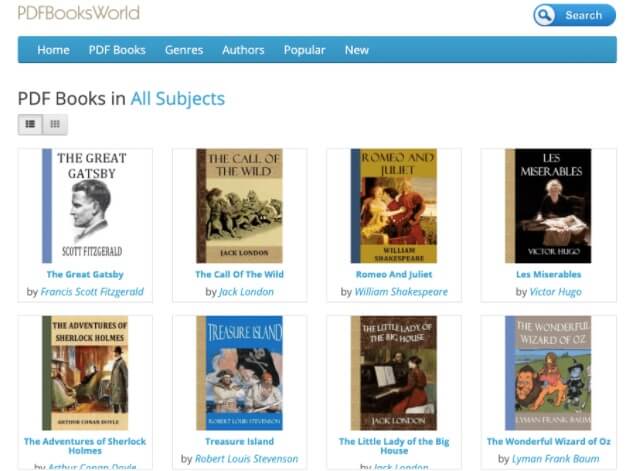Switch to list view layout

coord(30,125)
